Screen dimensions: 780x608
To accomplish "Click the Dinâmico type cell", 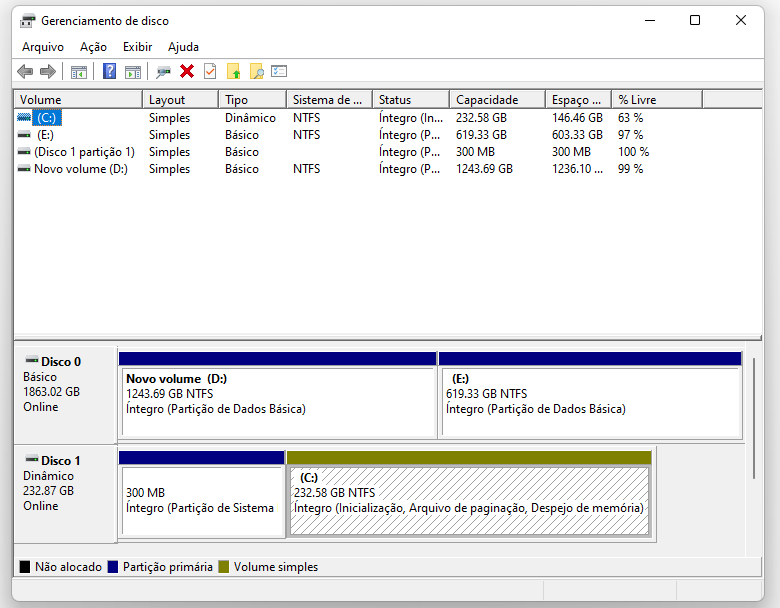I will coord(250,118).
